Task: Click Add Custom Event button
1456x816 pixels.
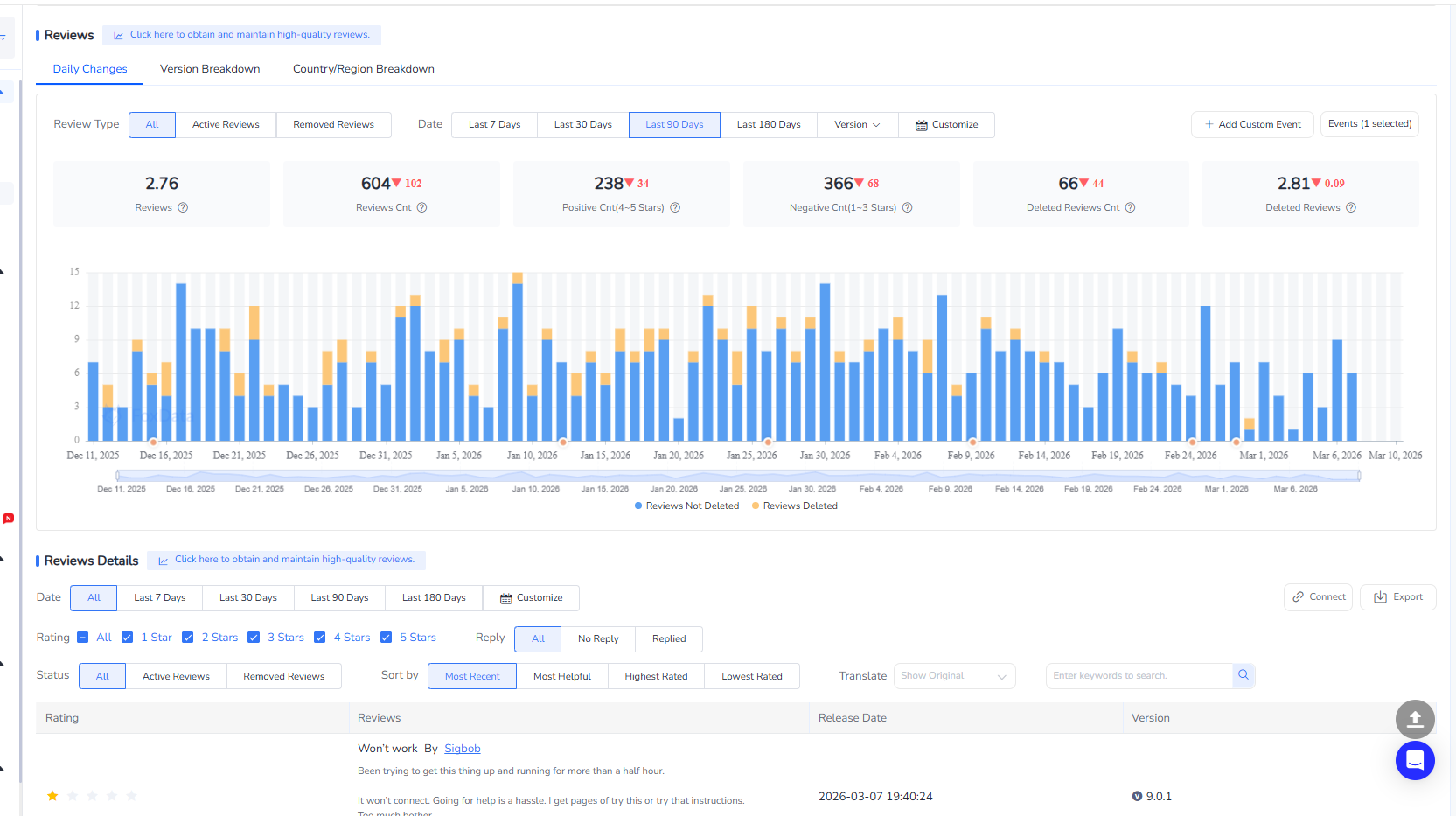Action: 1252,125
